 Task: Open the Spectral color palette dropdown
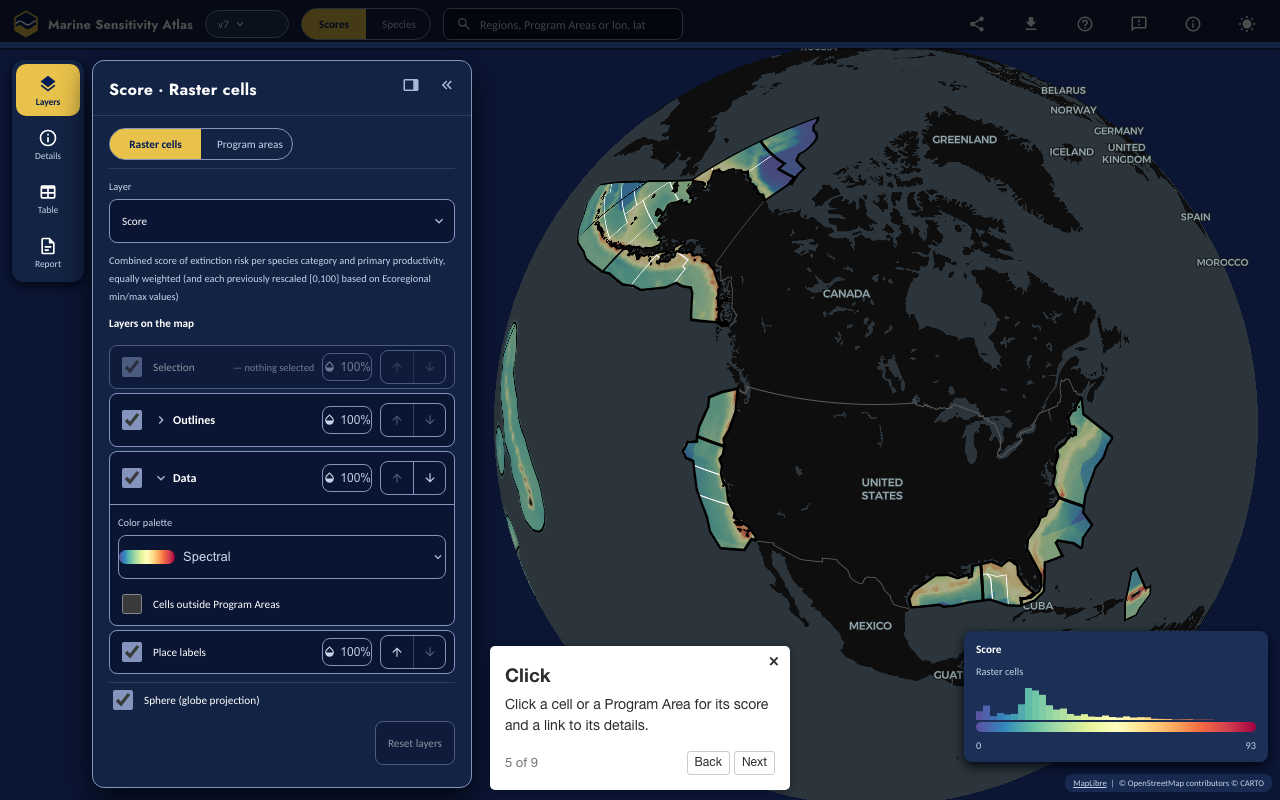[282, 557]
